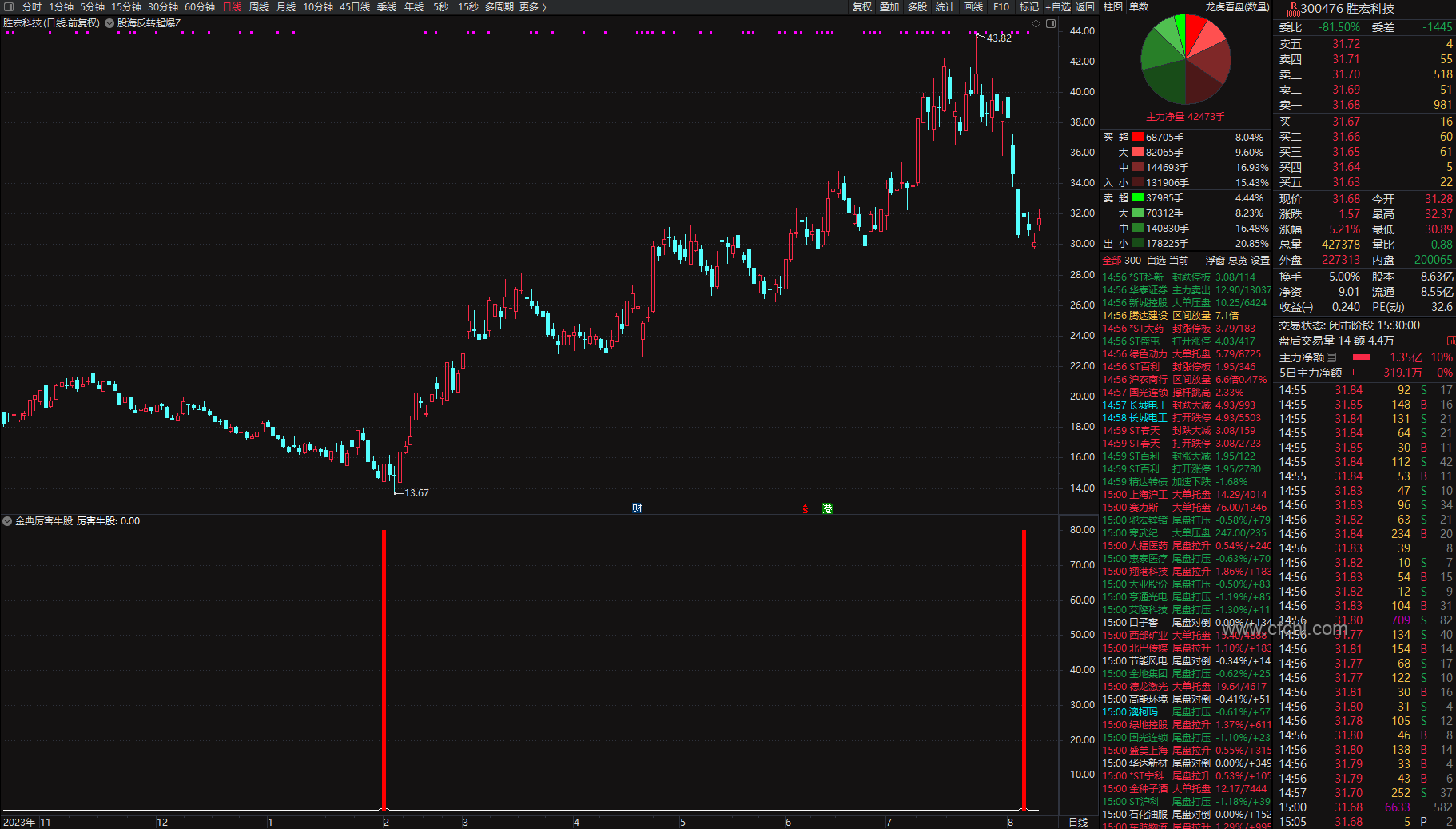Select the 1分钟 period

[62, 6]
